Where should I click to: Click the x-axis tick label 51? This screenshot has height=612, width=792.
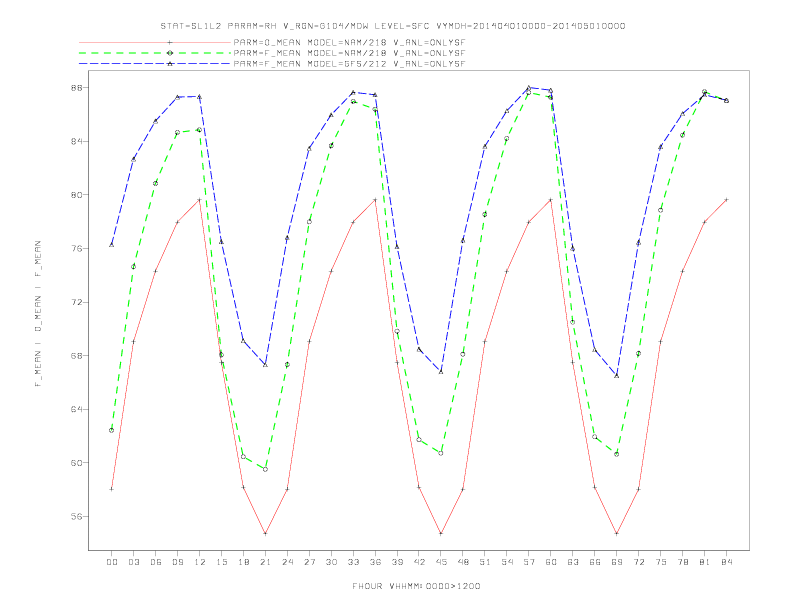point(485,562)
